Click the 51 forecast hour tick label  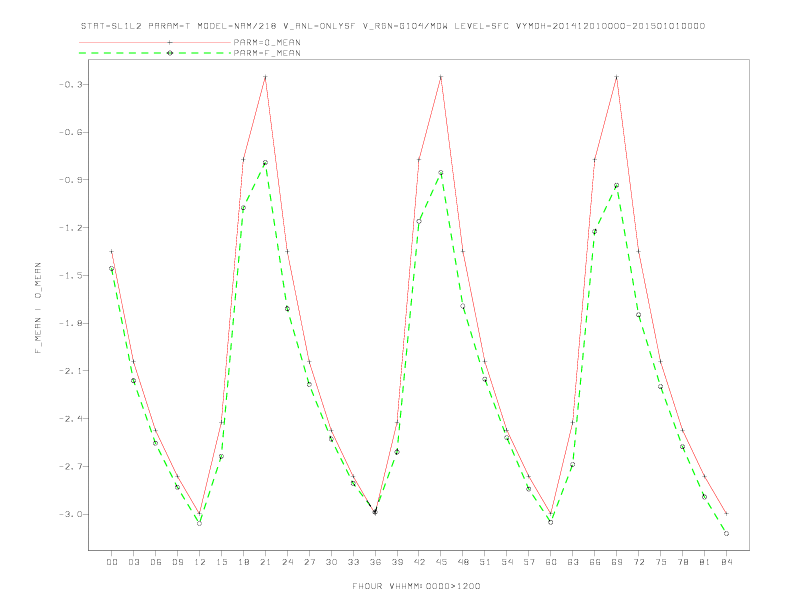pyautogui.click(x=485, y=562)
